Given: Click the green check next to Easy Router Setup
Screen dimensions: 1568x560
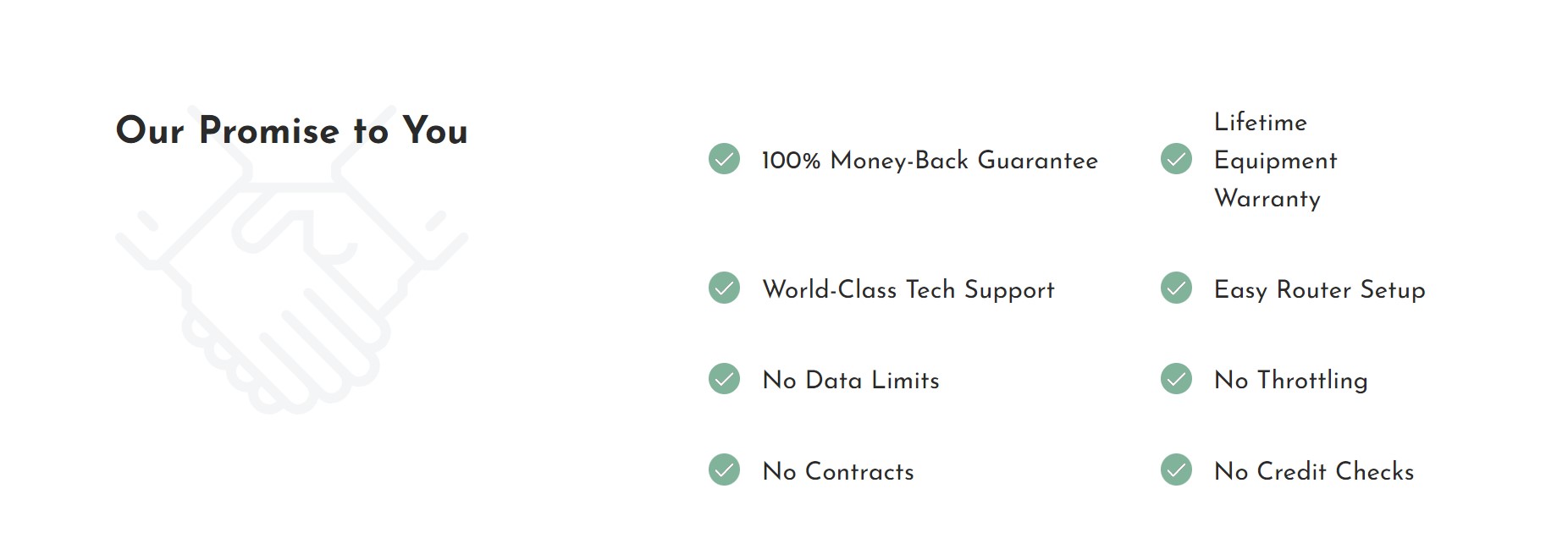Looking at the screenshot, I should pyautogui.click(x=1176, y=288).
